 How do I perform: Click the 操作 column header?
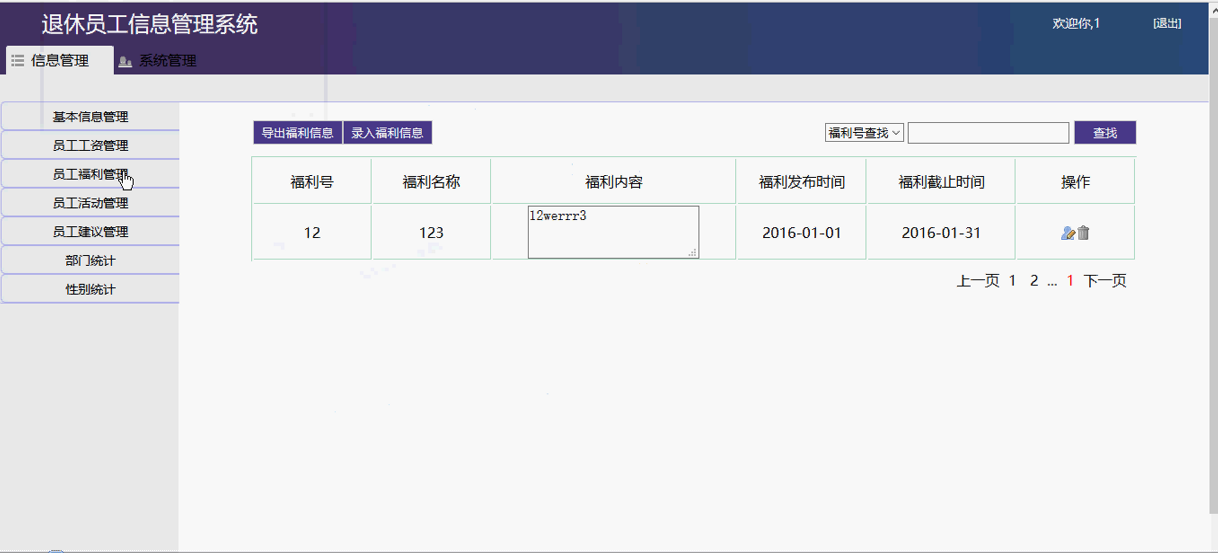click(x=1076, y=182)
